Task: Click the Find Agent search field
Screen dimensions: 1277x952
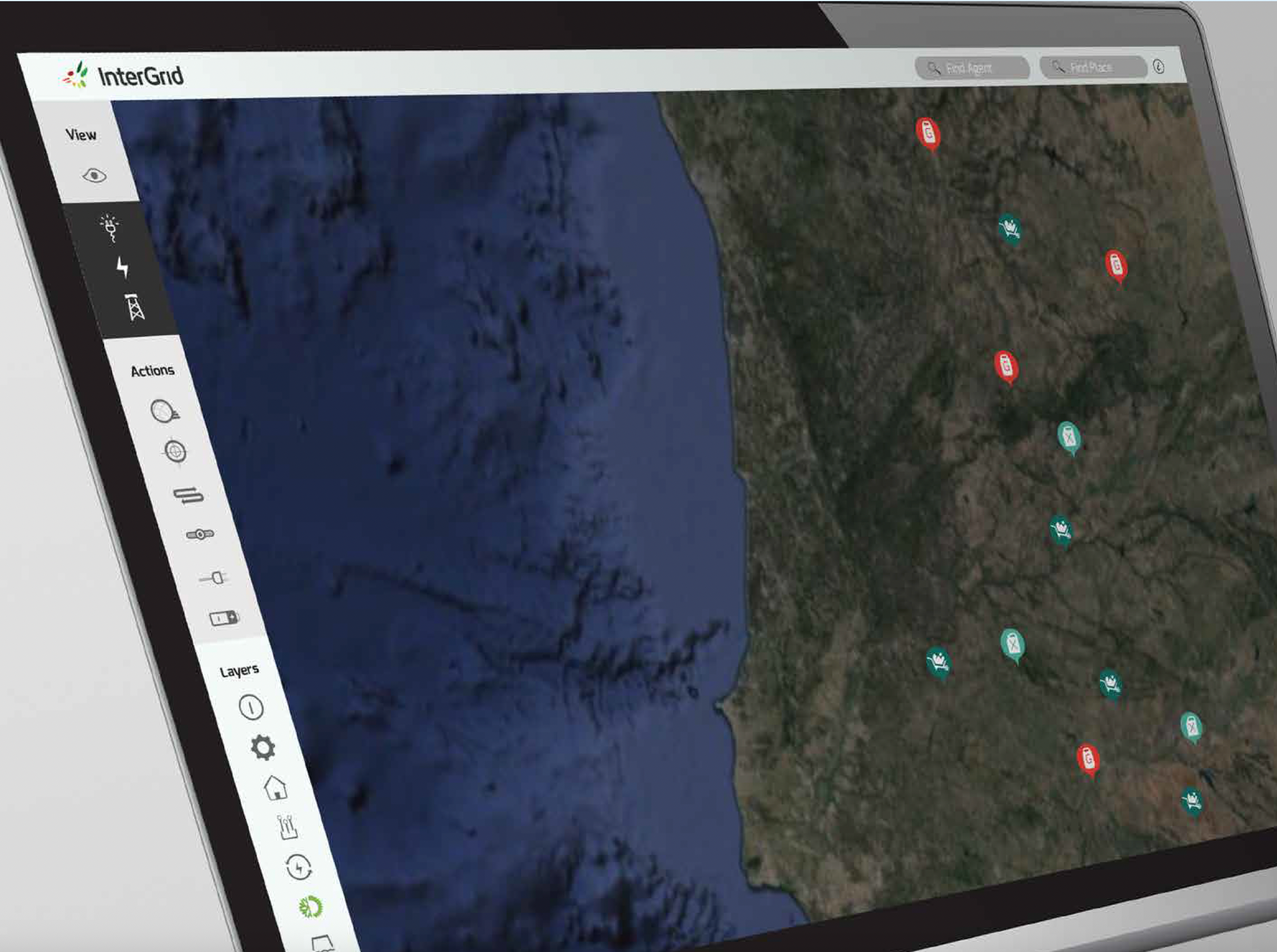Action: [972, 68]
